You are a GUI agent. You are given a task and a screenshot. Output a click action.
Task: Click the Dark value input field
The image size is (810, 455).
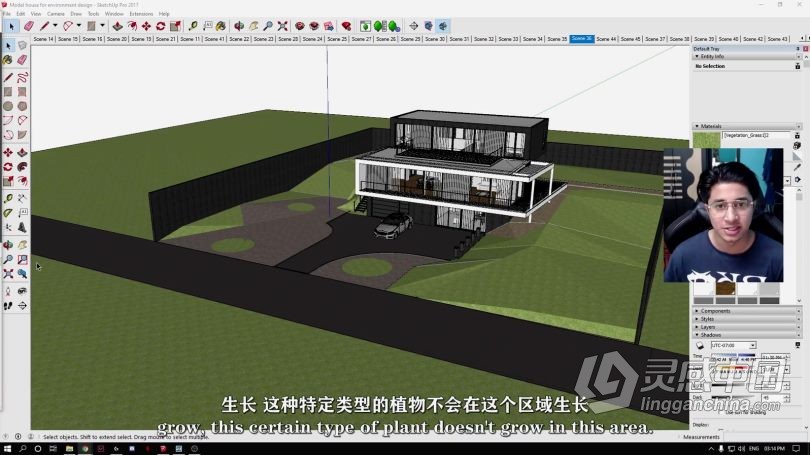[x=772, y=398]
